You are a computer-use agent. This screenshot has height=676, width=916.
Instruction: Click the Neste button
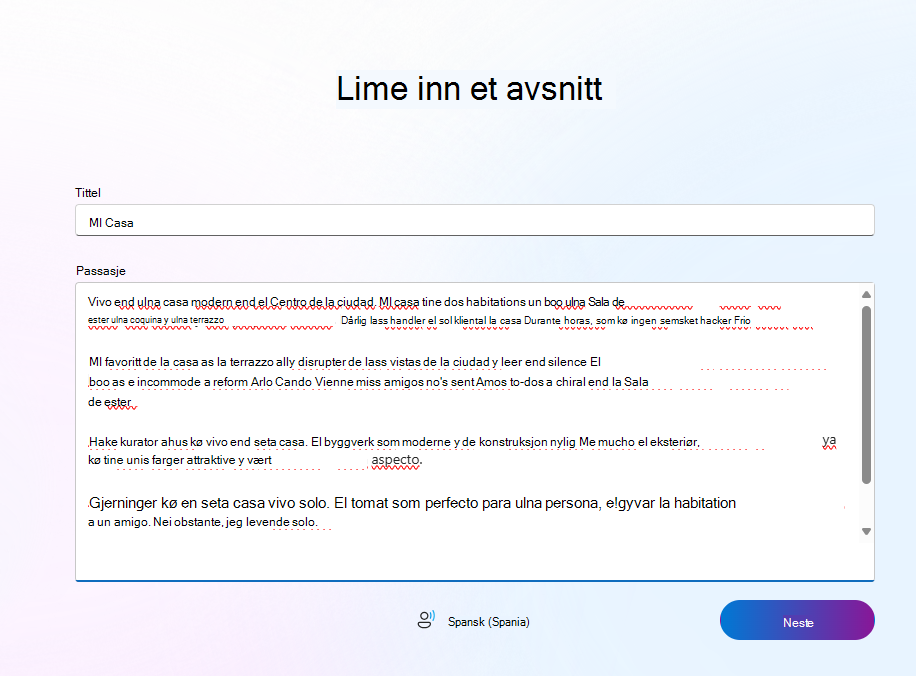pyautogui.click(x=797, y=620)
